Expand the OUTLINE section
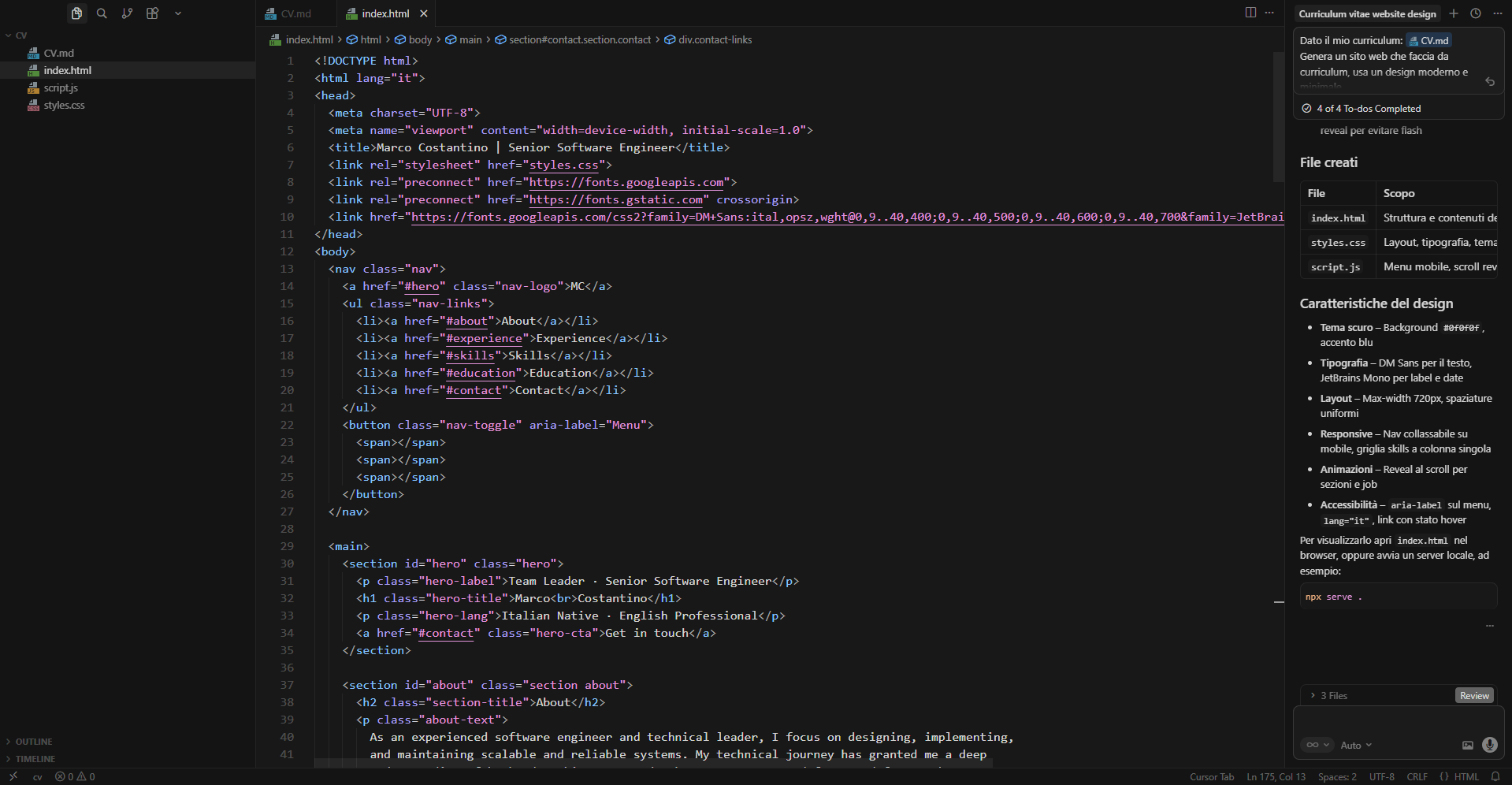 tap(33, 742)
